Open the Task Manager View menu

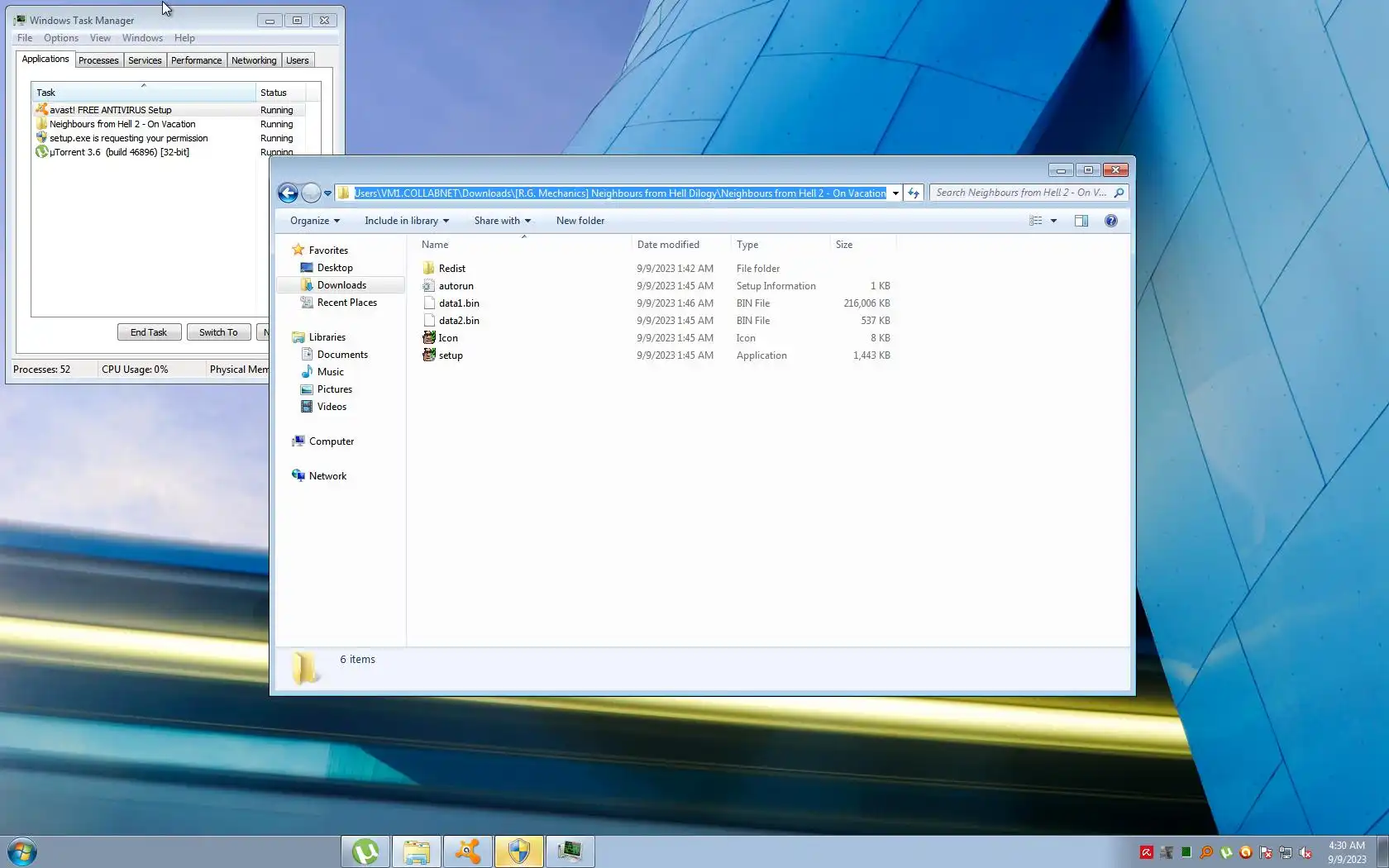(x=100, y=38)
